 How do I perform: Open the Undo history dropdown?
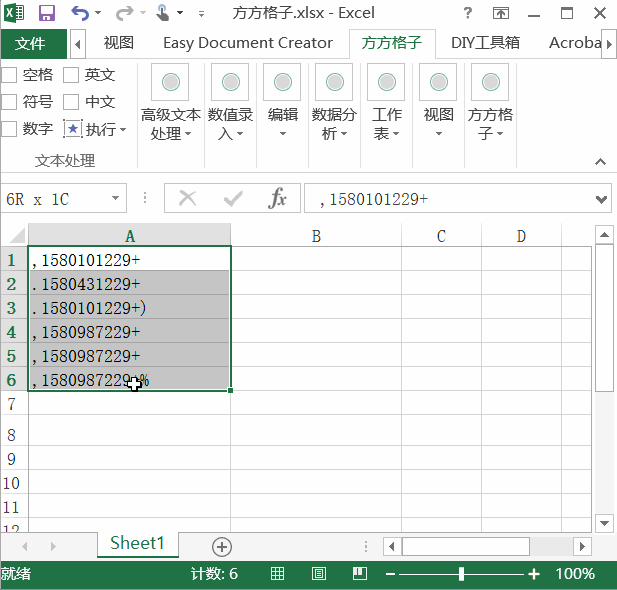pyautogui.click(x=98, y=13)
